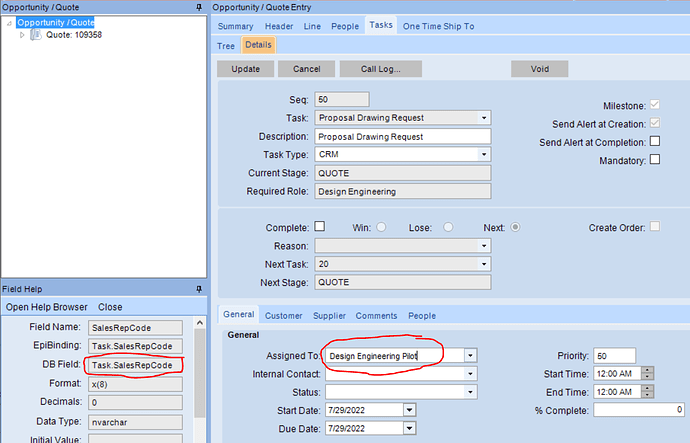The height and width of the screenshot is (443, 690).
Task: Open the Status dropdown
Action: tap(470, 392)
